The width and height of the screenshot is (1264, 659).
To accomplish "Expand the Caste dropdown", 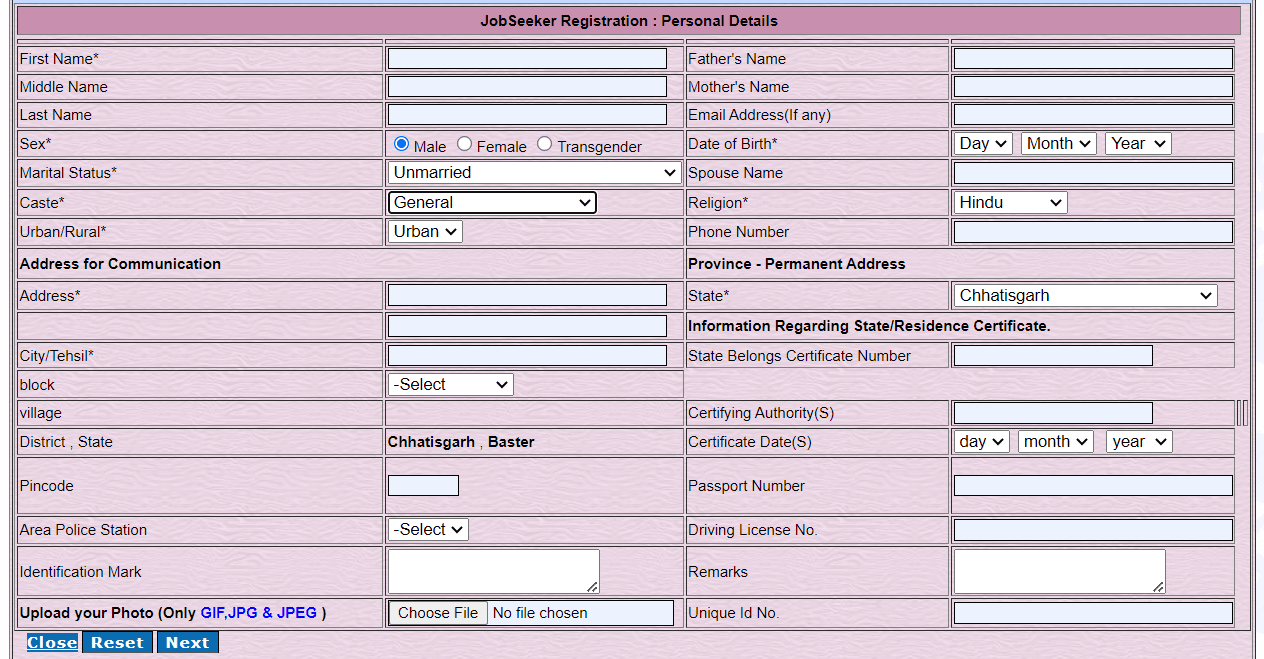I will tap(492, 203).
